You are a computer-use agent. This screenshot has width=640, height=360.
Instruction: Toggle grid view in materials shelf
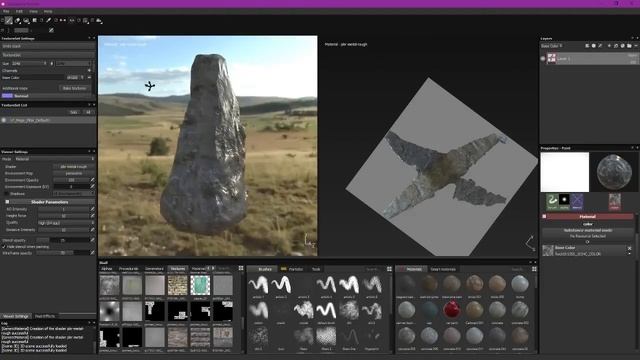pyautogui.click(x=534, y=269)
